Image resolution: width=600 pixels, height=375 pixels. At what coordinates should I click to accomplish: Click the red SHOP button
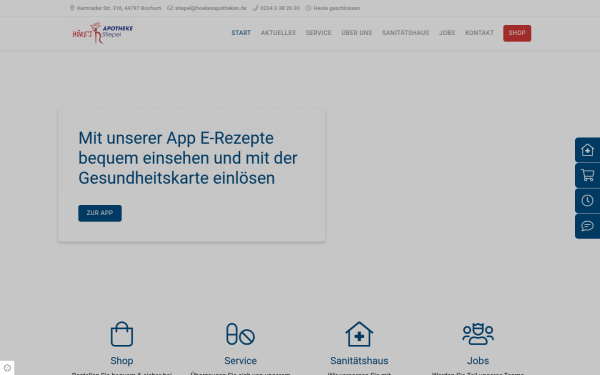point(517,33)
